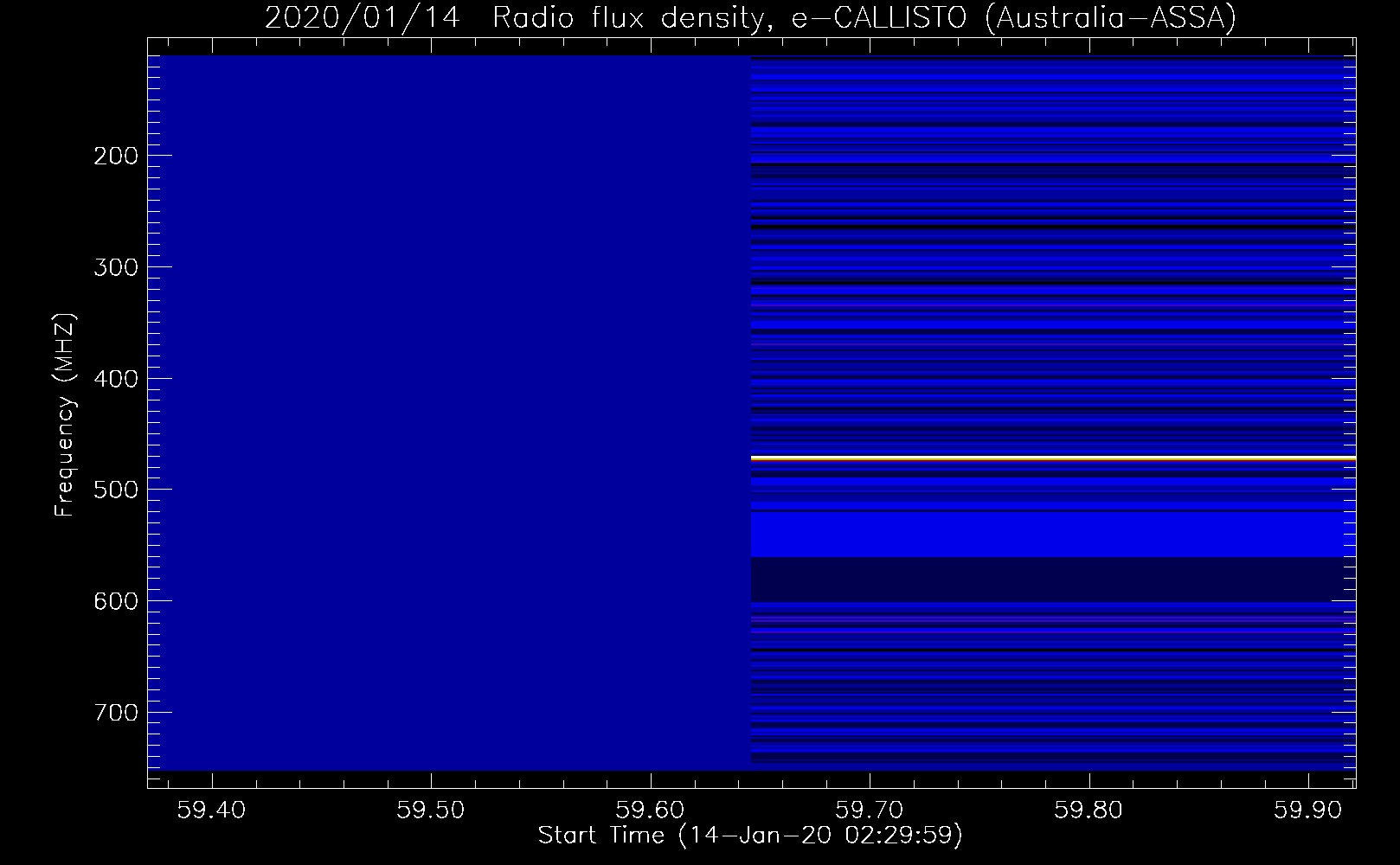Select the 'Frequency (MHZ)' axis label

coord(65,415)
